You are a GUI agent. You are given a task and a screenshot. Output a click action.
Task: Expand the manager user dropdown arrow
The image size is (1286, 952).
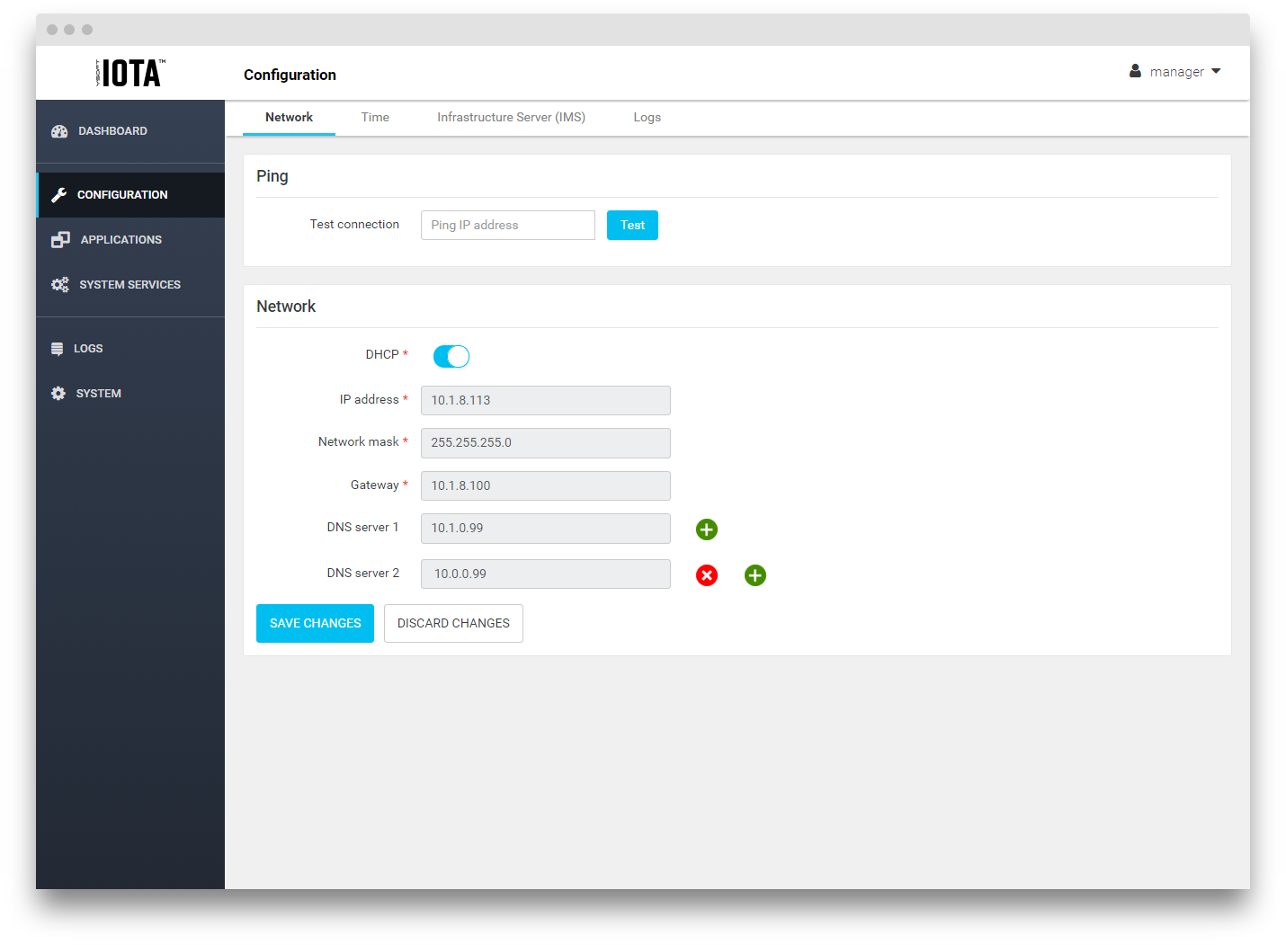click(1216, 71)
